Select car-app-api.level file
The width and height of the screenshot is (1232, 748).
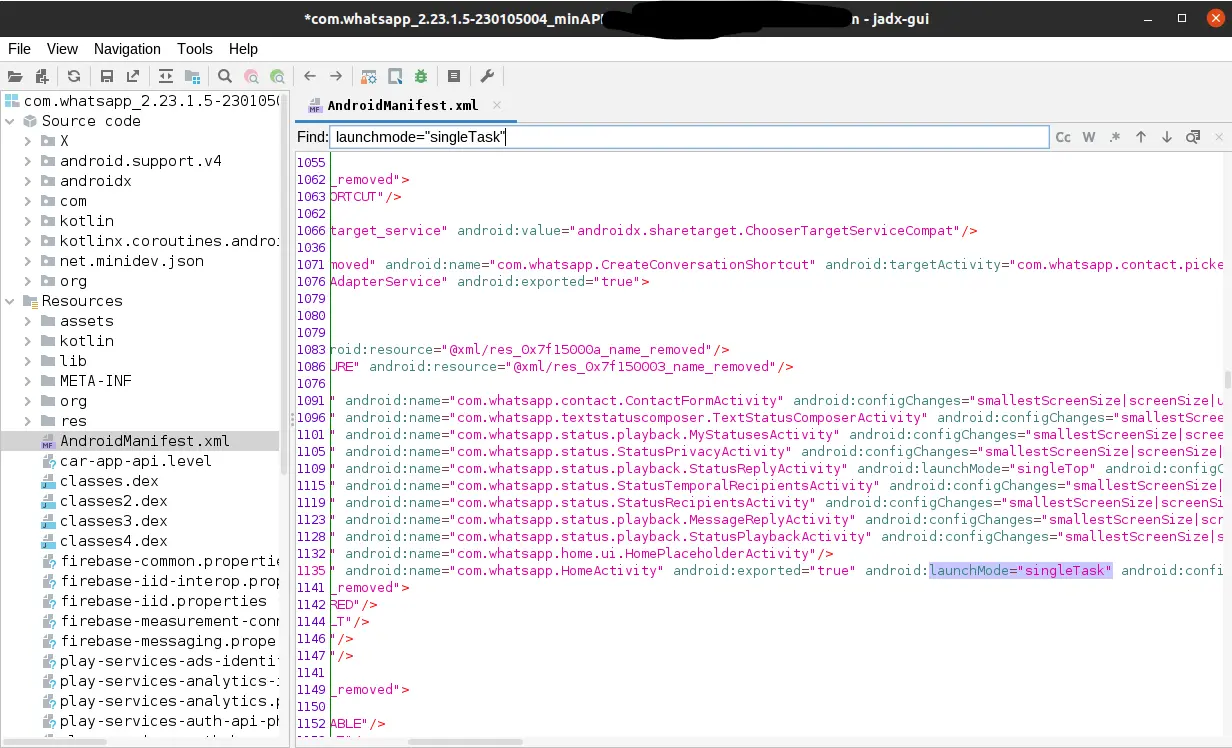point(135,461)
